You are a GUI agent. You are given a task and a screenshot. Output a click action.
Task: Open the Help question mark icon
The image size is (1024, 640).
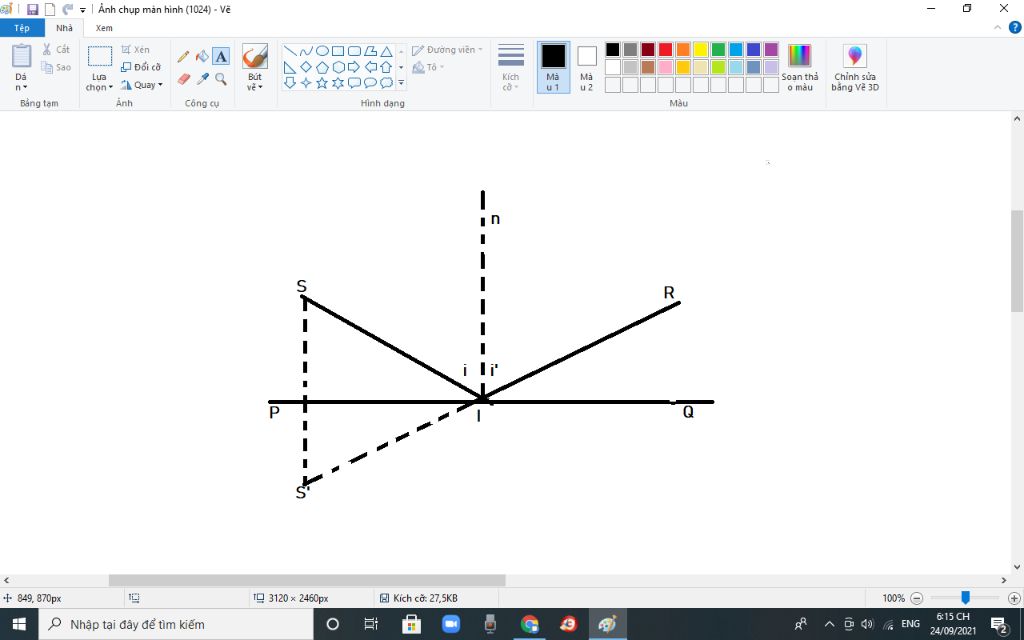click(x=1015, y=27)
